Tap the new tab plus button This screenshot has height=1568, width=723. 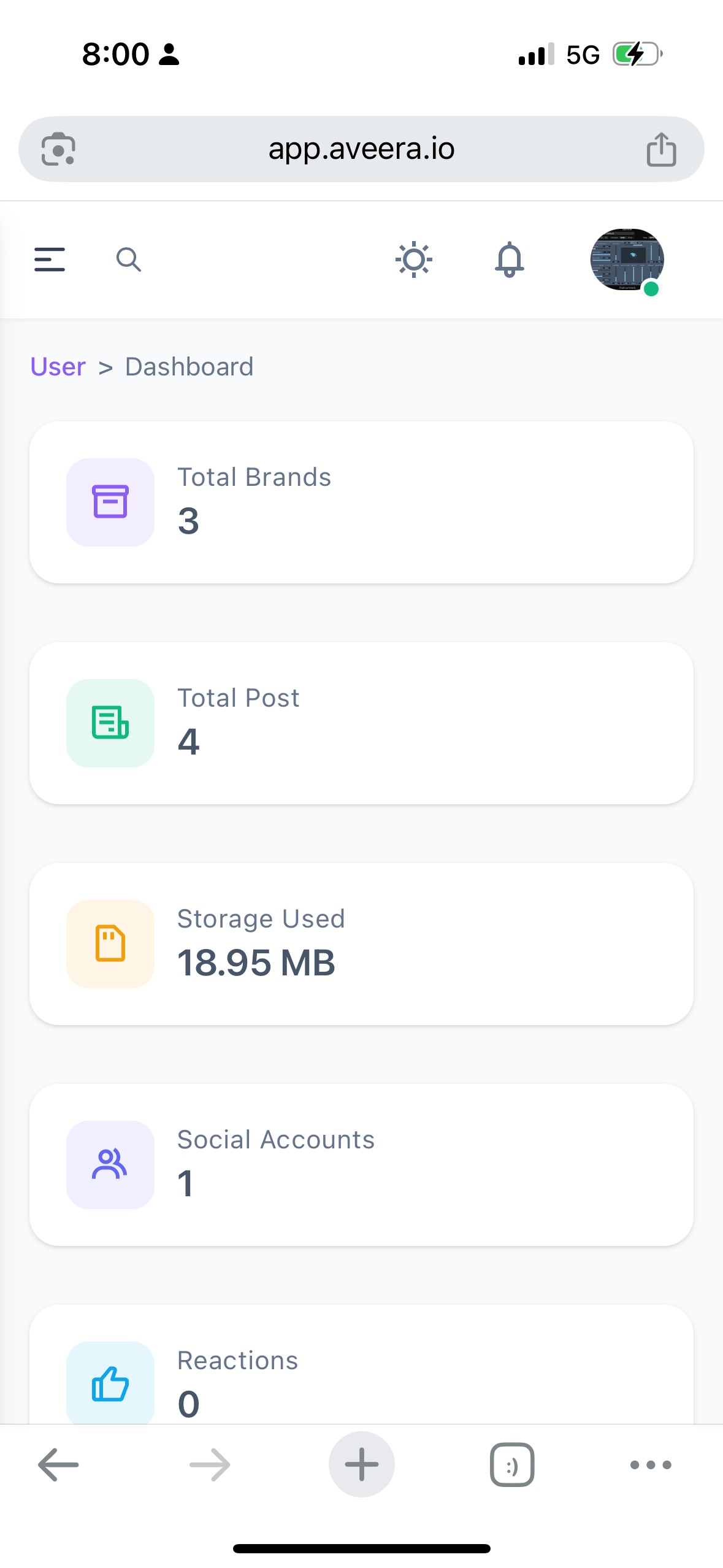(361, 1464)
